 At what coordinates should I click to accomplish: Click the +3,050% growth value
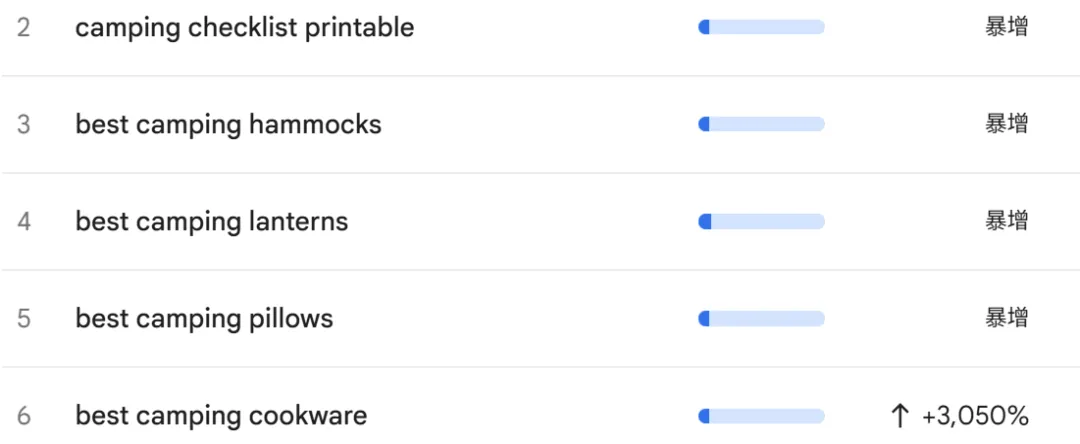[975, 416]
